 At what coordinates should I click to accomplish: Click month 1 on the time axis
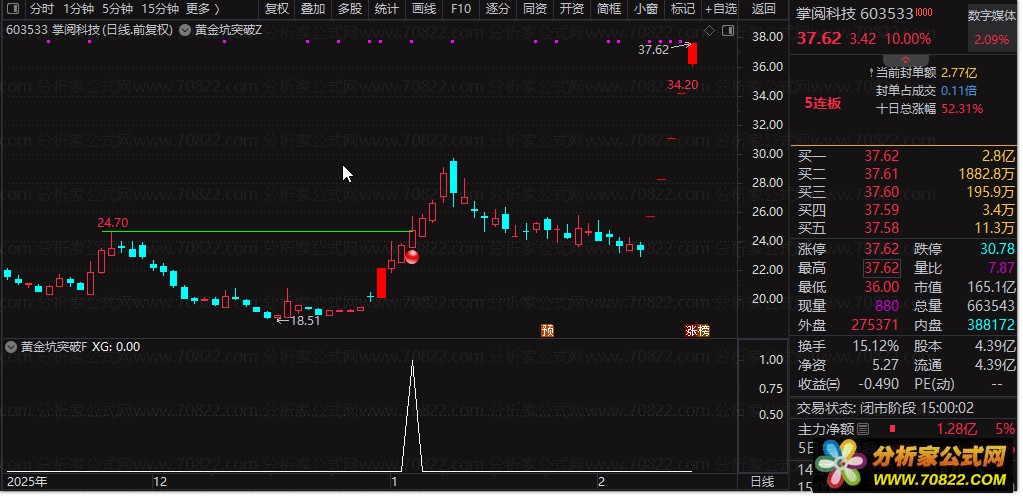[393, 482]
